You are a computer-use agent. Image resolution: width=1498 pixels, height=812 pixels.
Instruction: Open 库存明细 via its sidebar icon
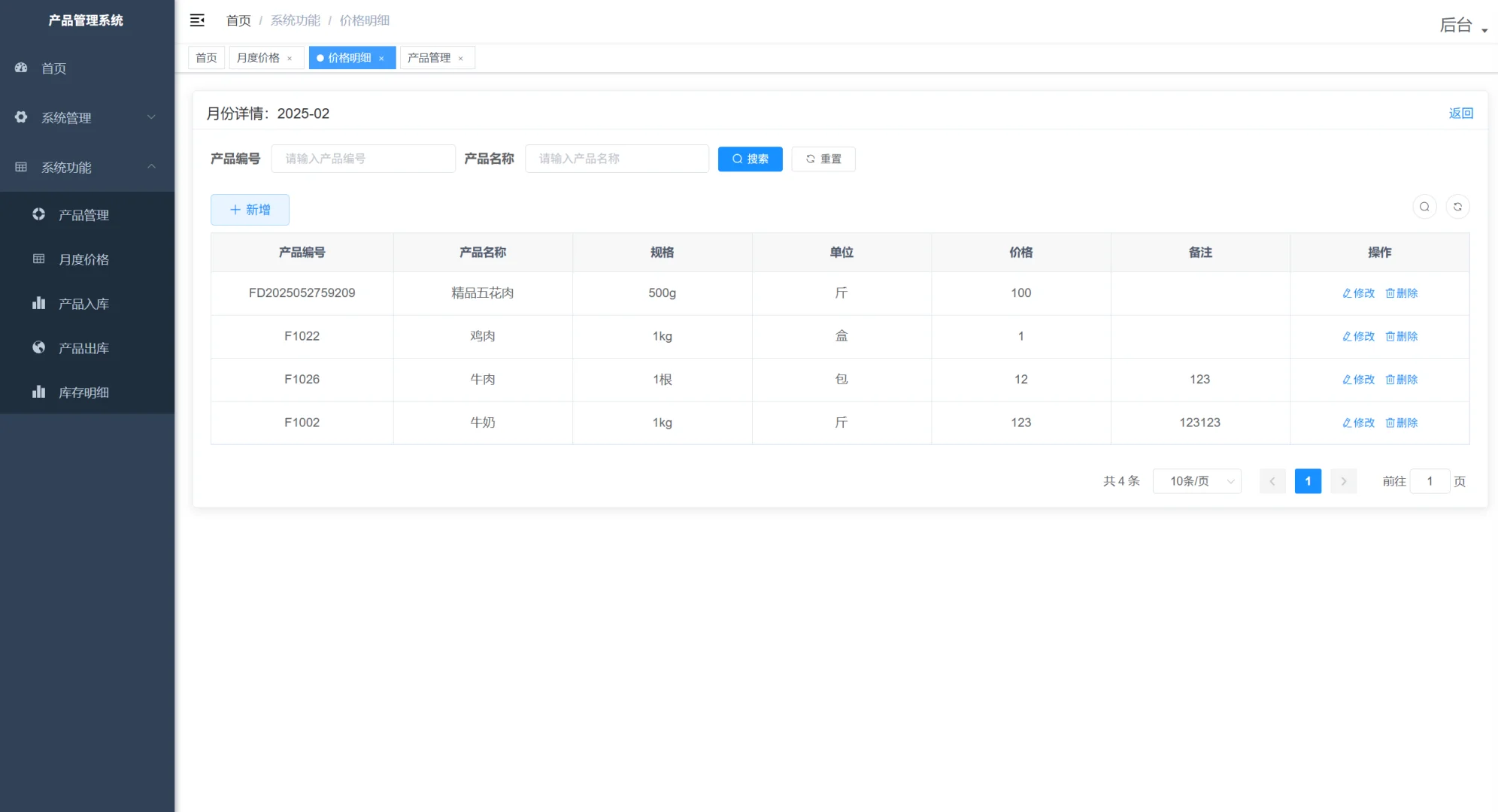tap(38, 392)
